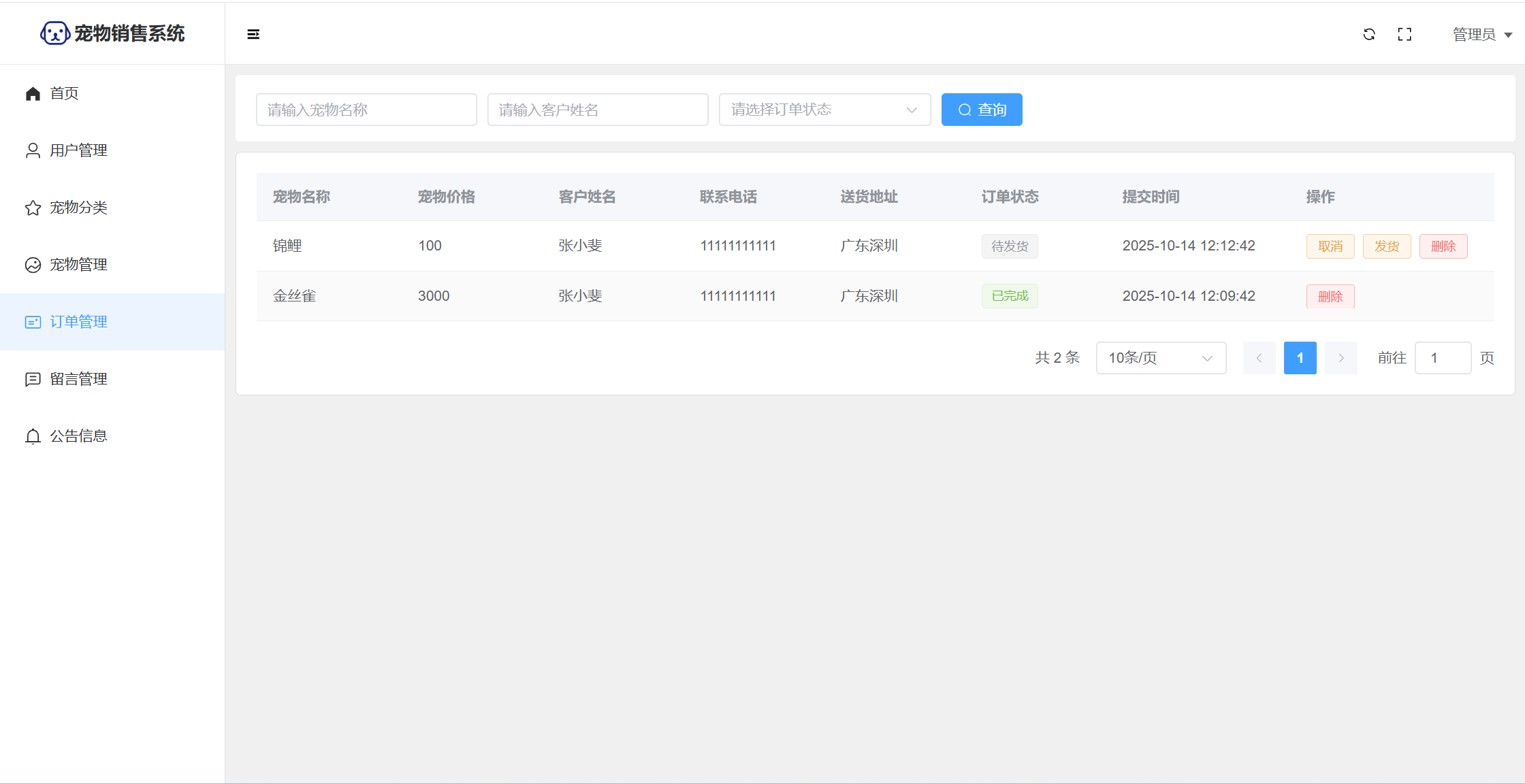Screen dimensions: 1525x784
Task: Click 取消 button for 锦鲤 order
Action: 1330,246
